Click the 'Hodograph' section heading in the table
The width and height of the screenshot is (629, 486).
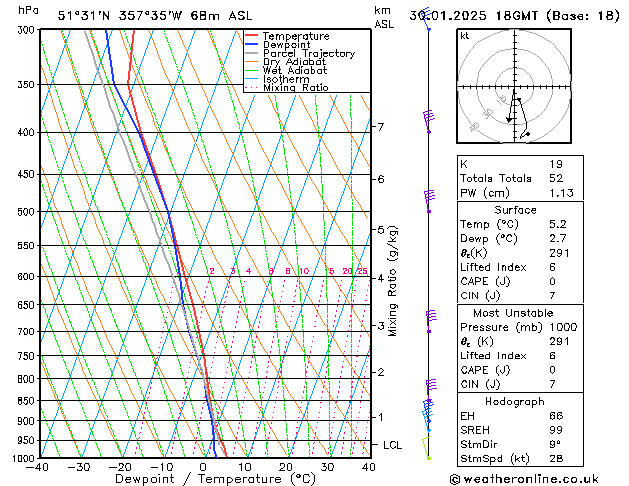point(515,401)
